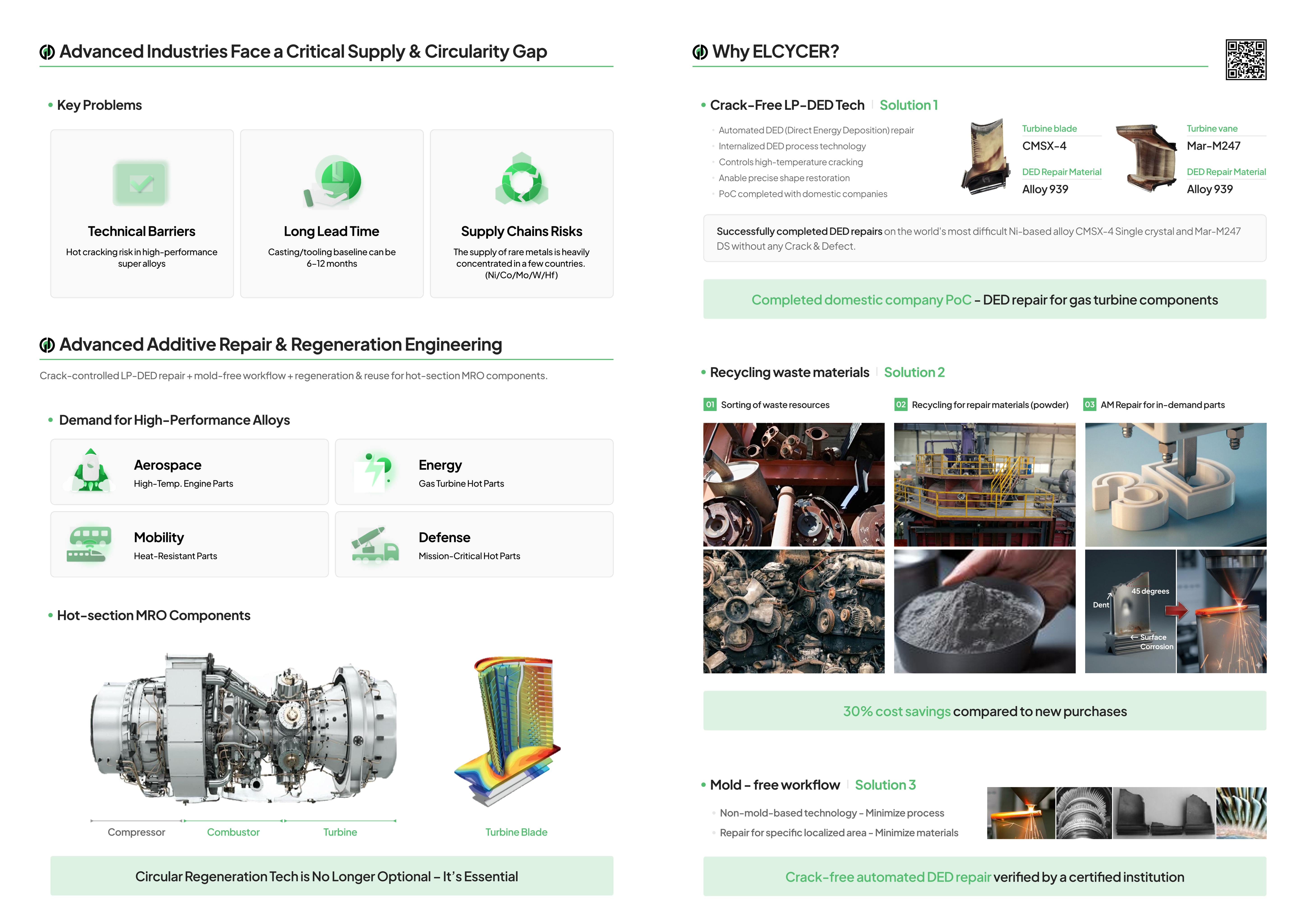
Task: Click the Solution 2 label
Action: click(x=914, y=373)
